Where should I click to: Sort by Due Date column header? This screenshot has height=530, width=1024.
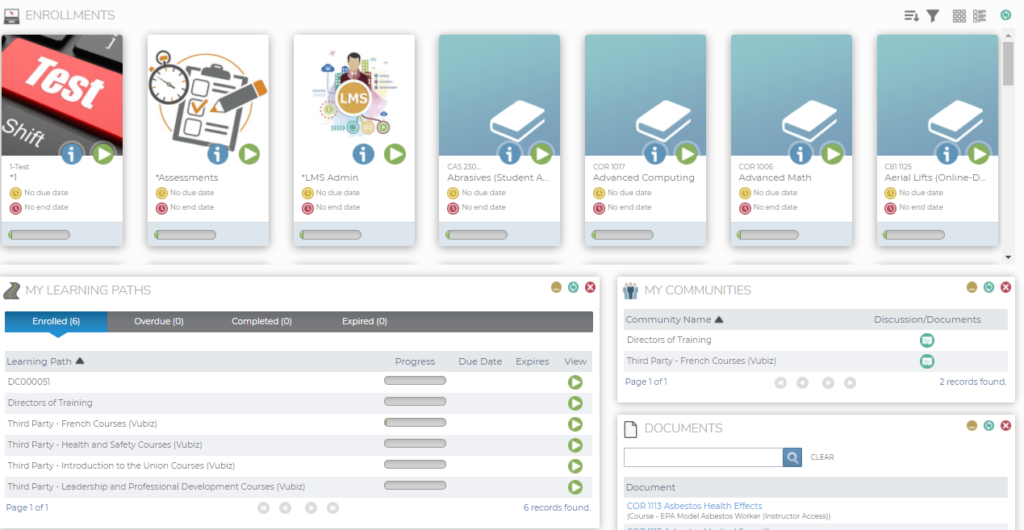point(480,361)
